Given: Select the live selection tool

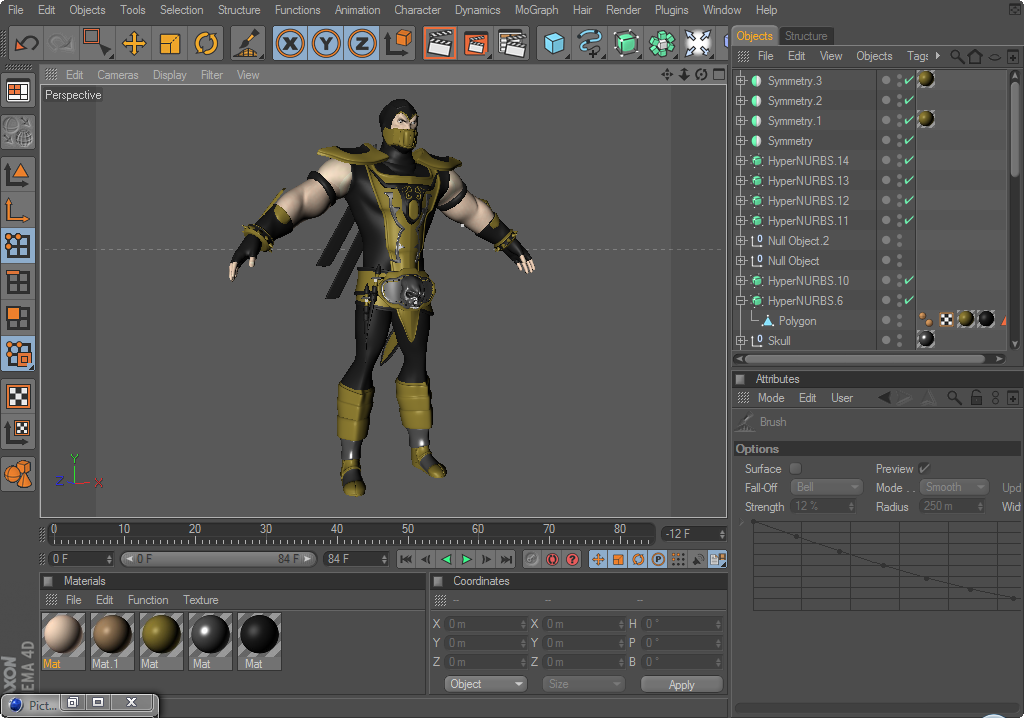Looking at the screenshot, I should click(x=97, y=44).
